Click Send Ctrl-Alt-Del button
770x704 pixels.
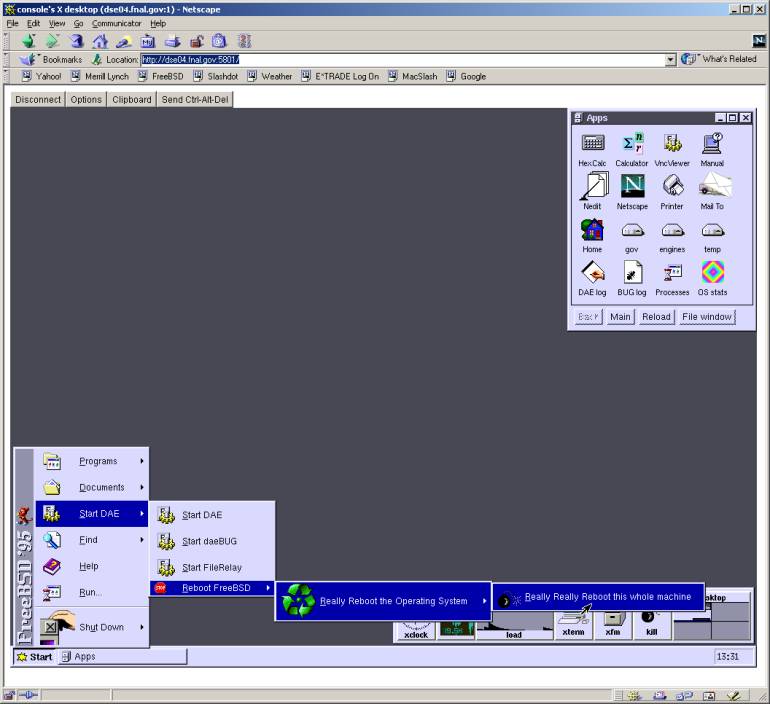(x=195, y=100)
